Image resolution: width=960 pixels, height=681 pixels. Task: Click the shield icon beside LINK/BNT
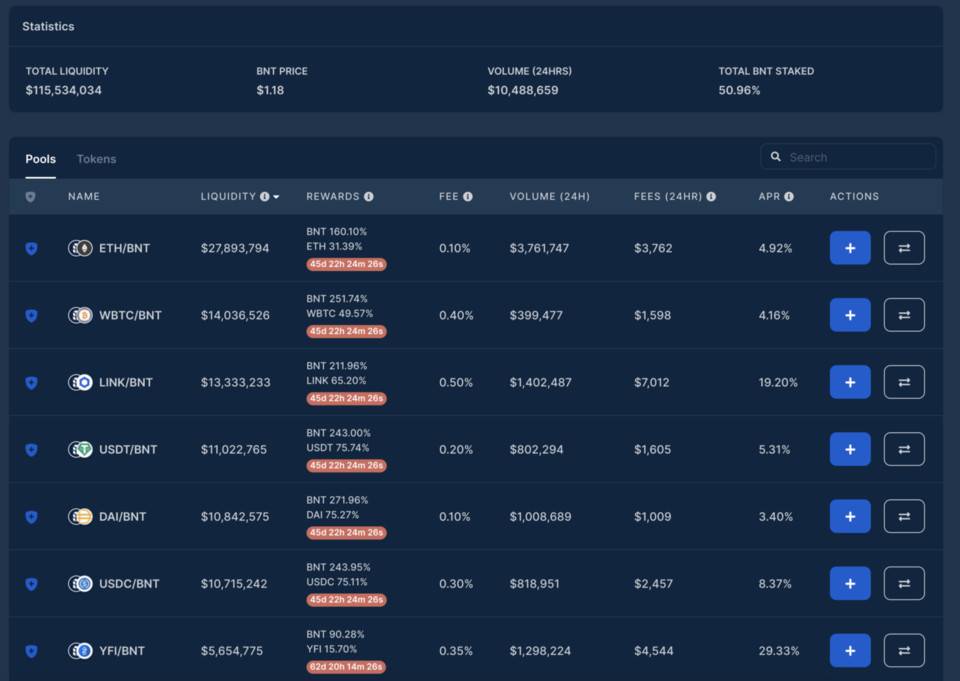coord(31,382)
